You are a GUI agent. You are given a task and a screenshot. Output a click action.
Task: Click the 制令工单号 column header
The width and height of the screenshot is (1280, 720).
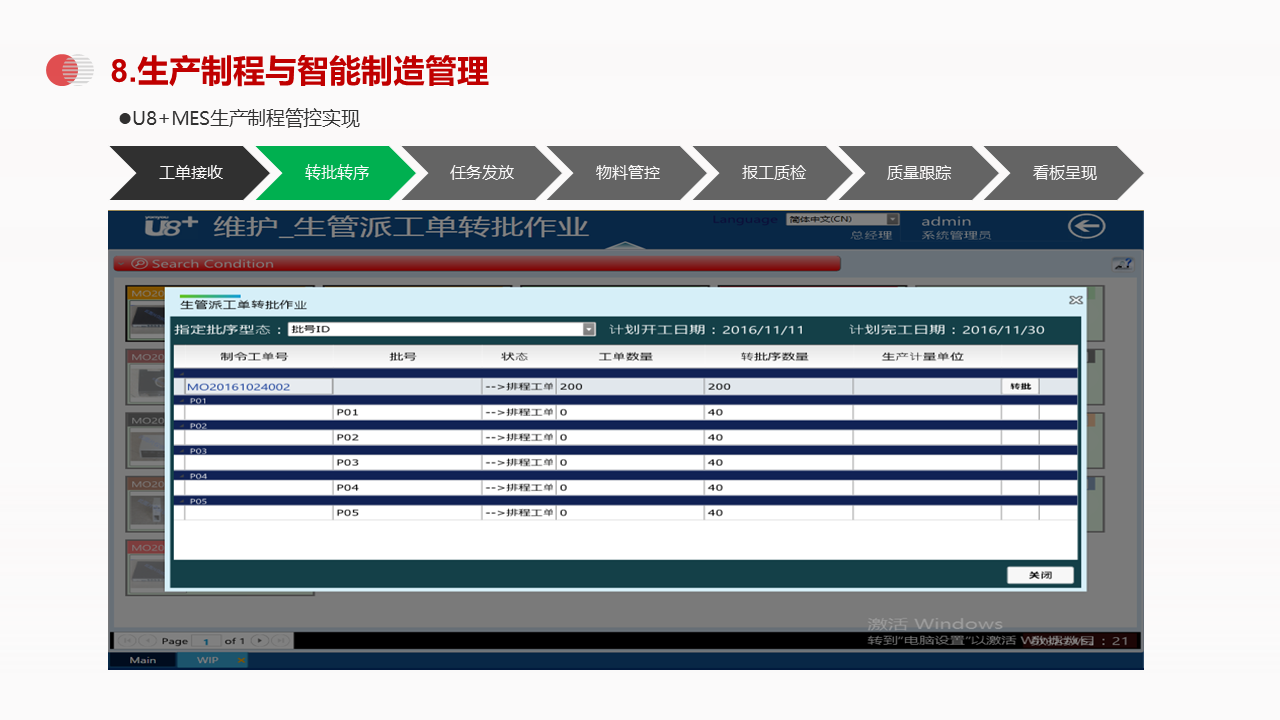click(x=254, y=356)
